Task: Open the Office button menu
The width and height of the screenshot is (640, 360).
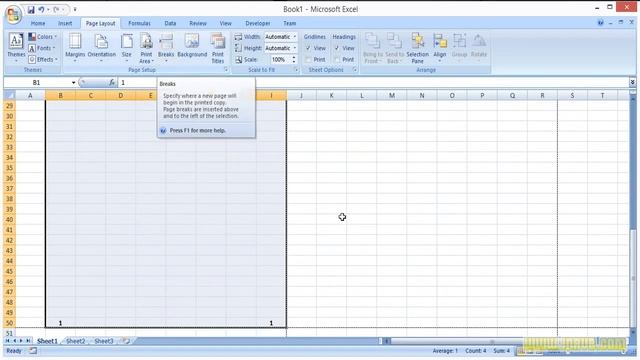Action: (13, 15)
